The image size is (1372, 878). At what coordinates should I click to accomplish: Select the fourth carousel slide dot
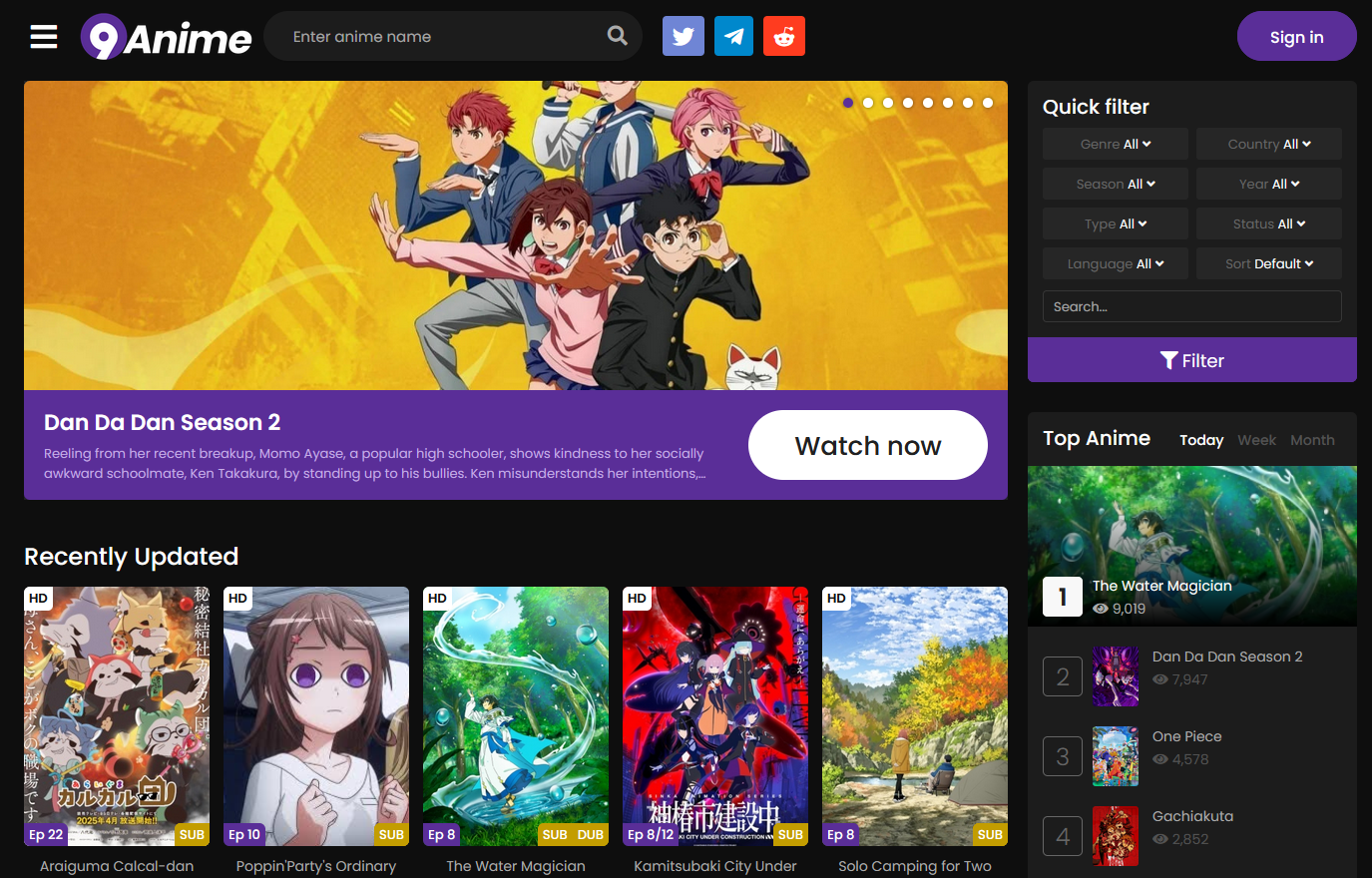908,103
